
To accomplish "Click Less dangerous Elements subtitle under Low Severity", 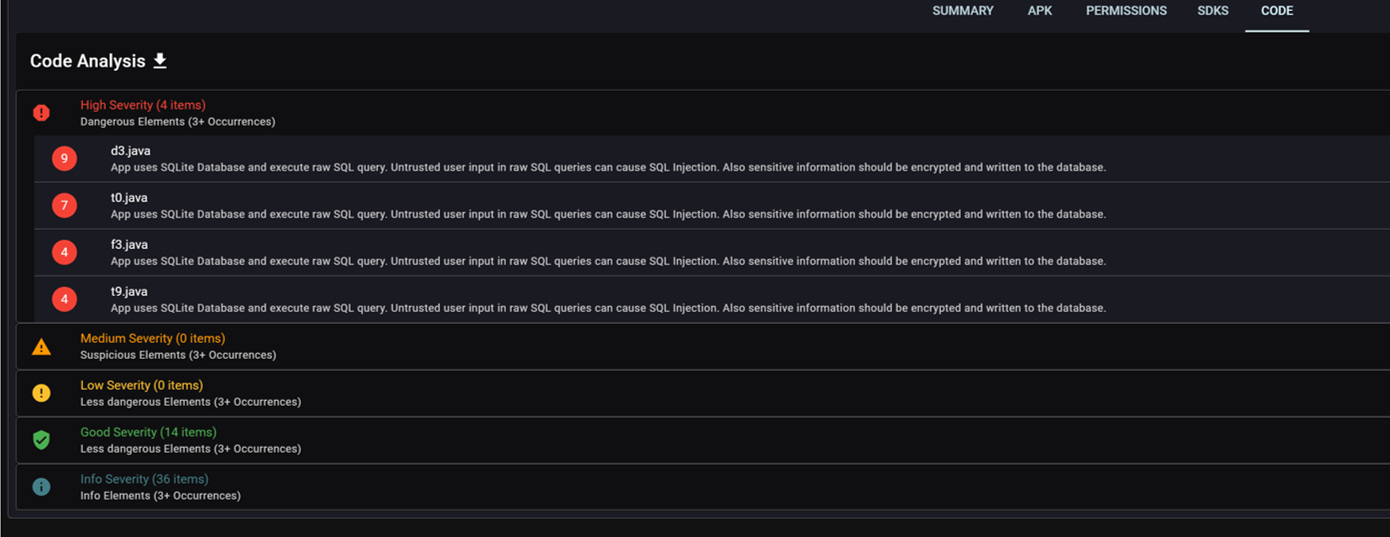I will click(191, 402).
